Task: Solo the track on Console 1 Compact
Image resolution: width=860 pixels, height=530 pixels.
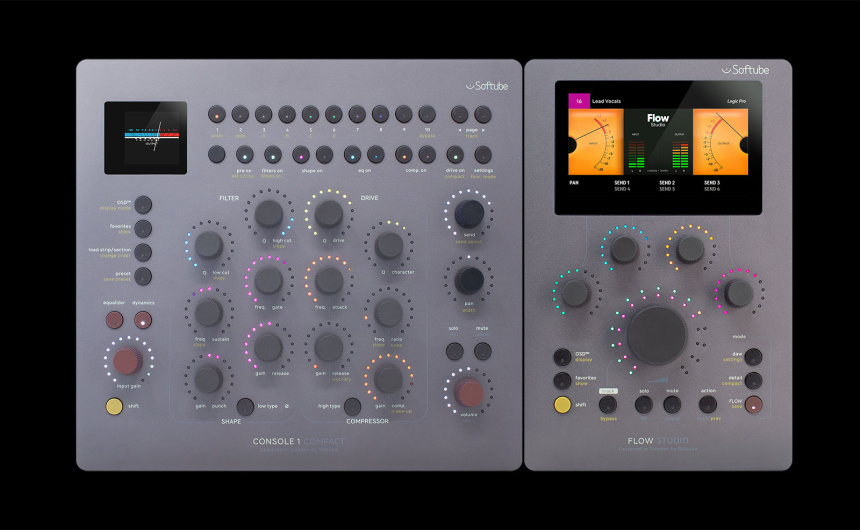Action: [x=454, y=351]
